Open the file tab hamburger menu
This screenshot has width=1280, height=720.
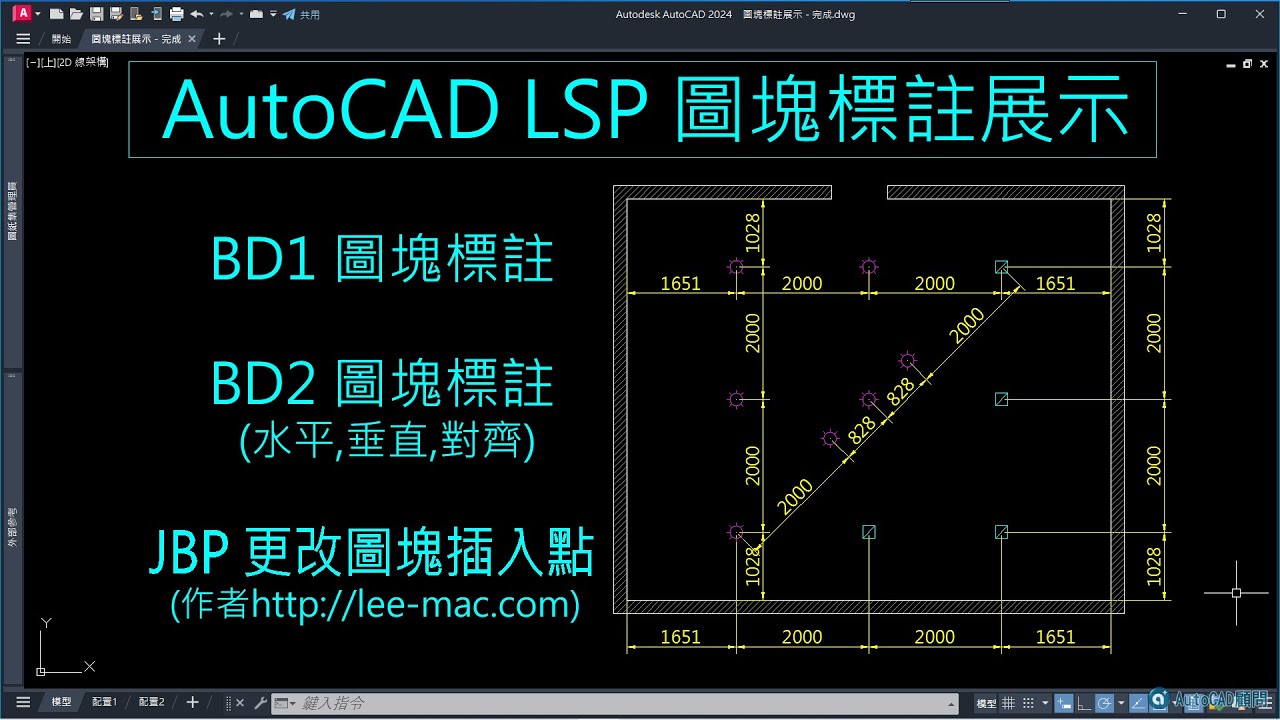pyautogui.click(x=23, y=39)
